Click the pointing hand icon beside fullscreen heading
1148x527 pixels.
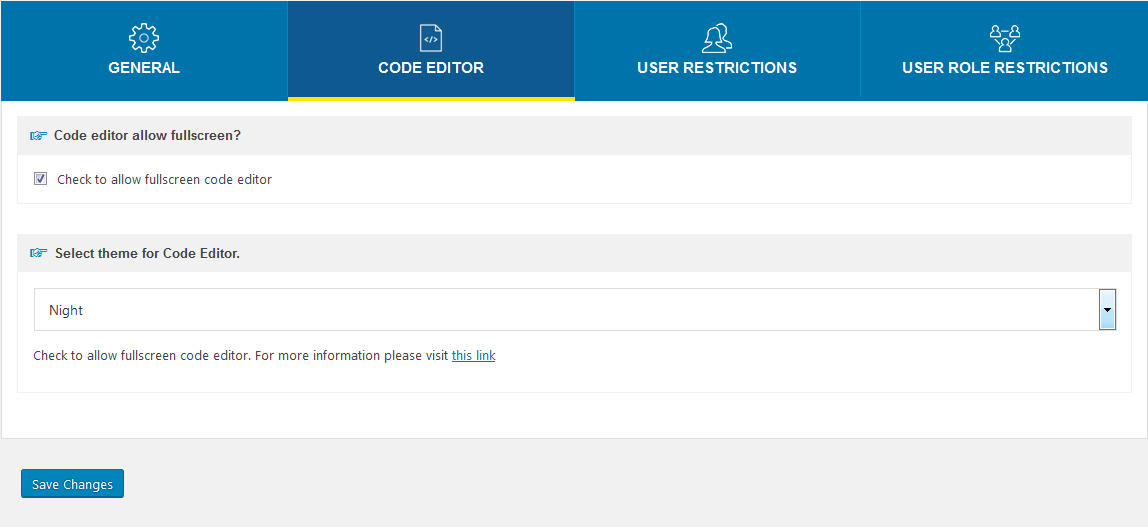[38, 136]
